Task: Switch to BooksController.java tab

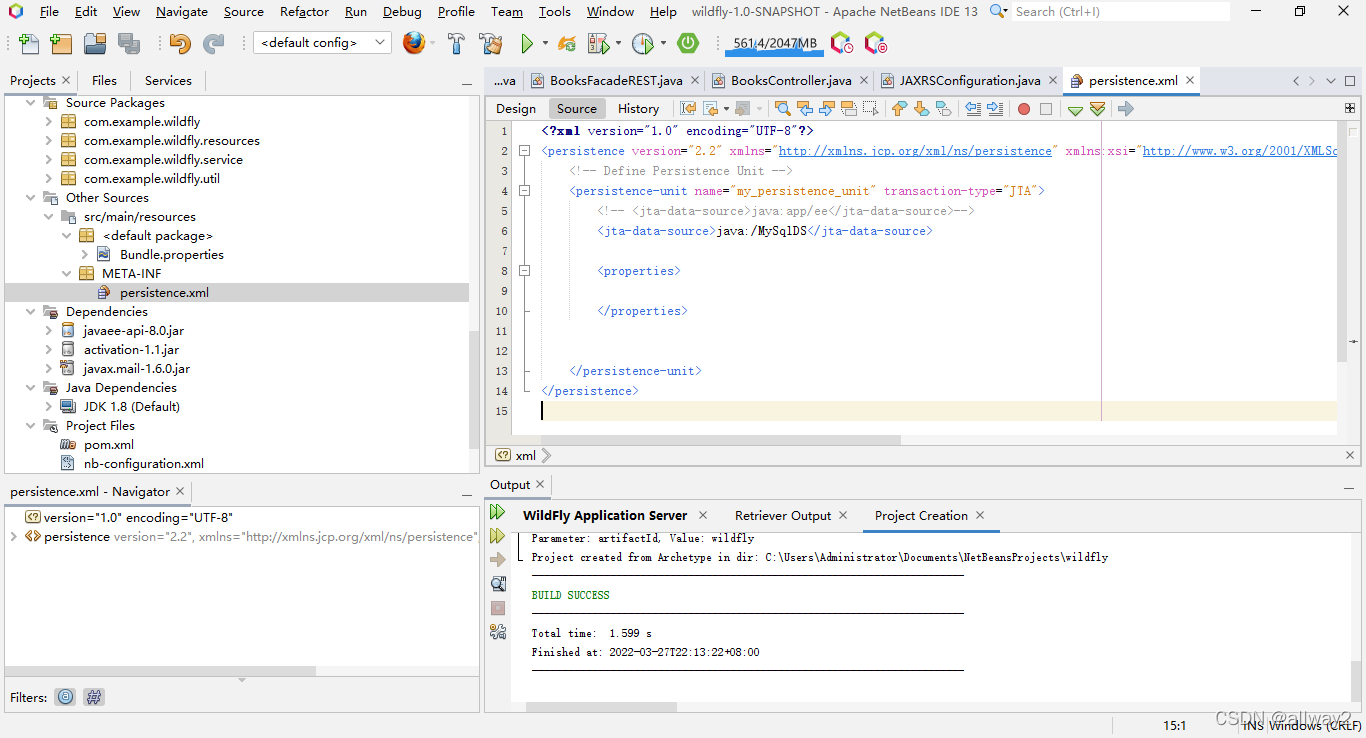Action: 791,81
